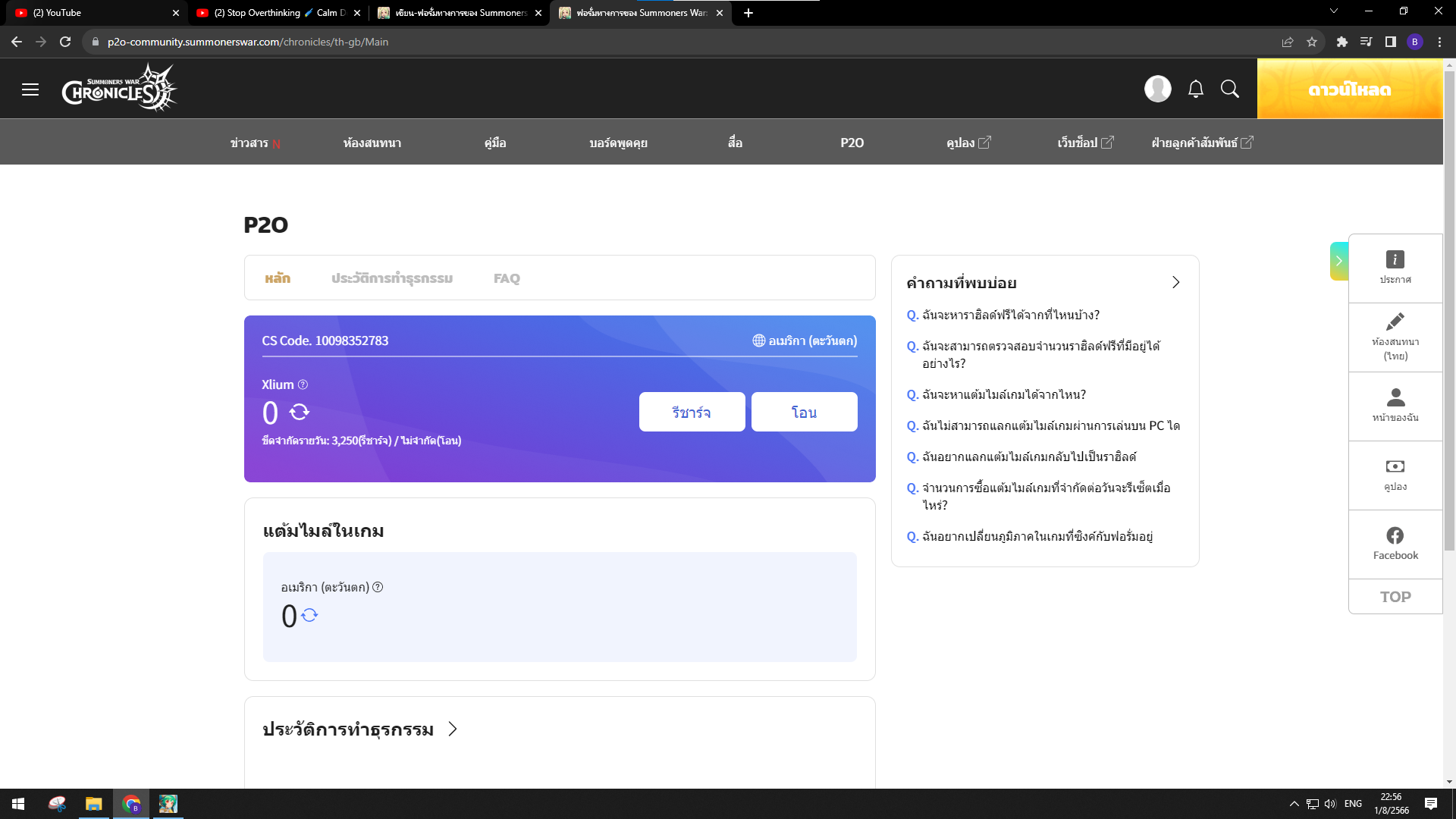Image resolution: width=1456 pixels, height=819 pixels.
Task: Switch to the FAQ tab
Action: pos(507,278)
